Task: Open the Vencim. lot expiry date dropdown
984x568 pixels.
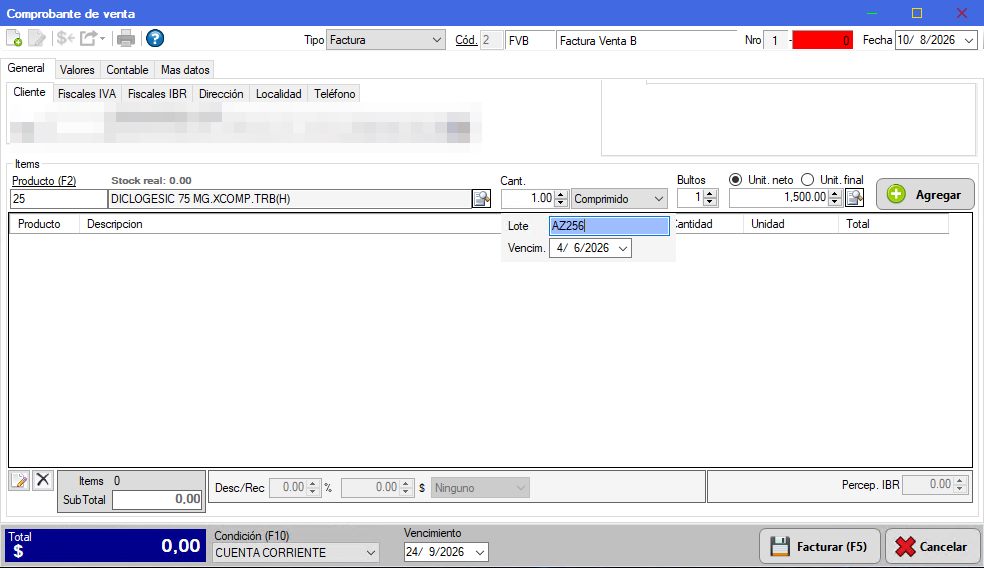Action: (623, 249)
